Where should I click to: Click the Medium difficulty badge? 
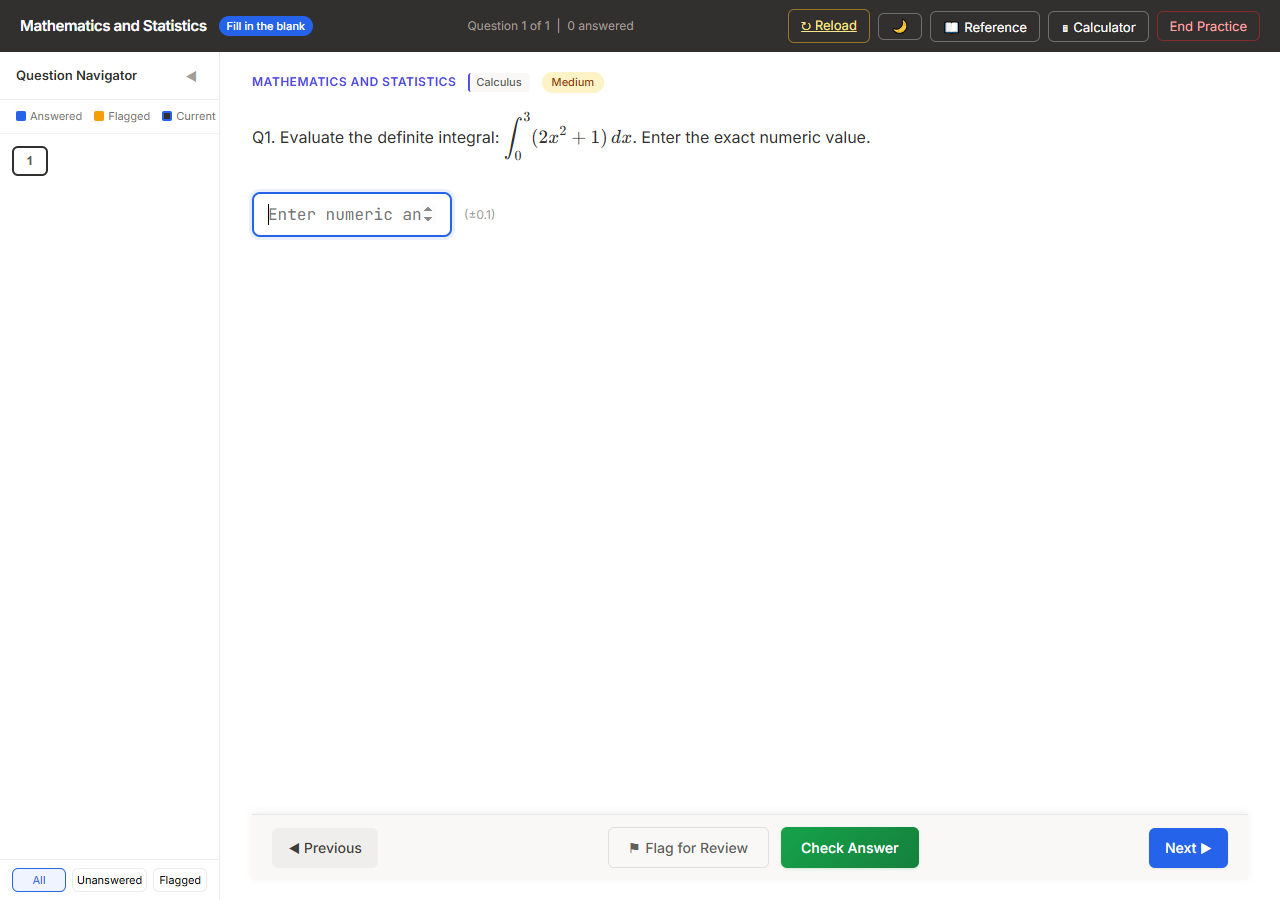pos(573,82)
